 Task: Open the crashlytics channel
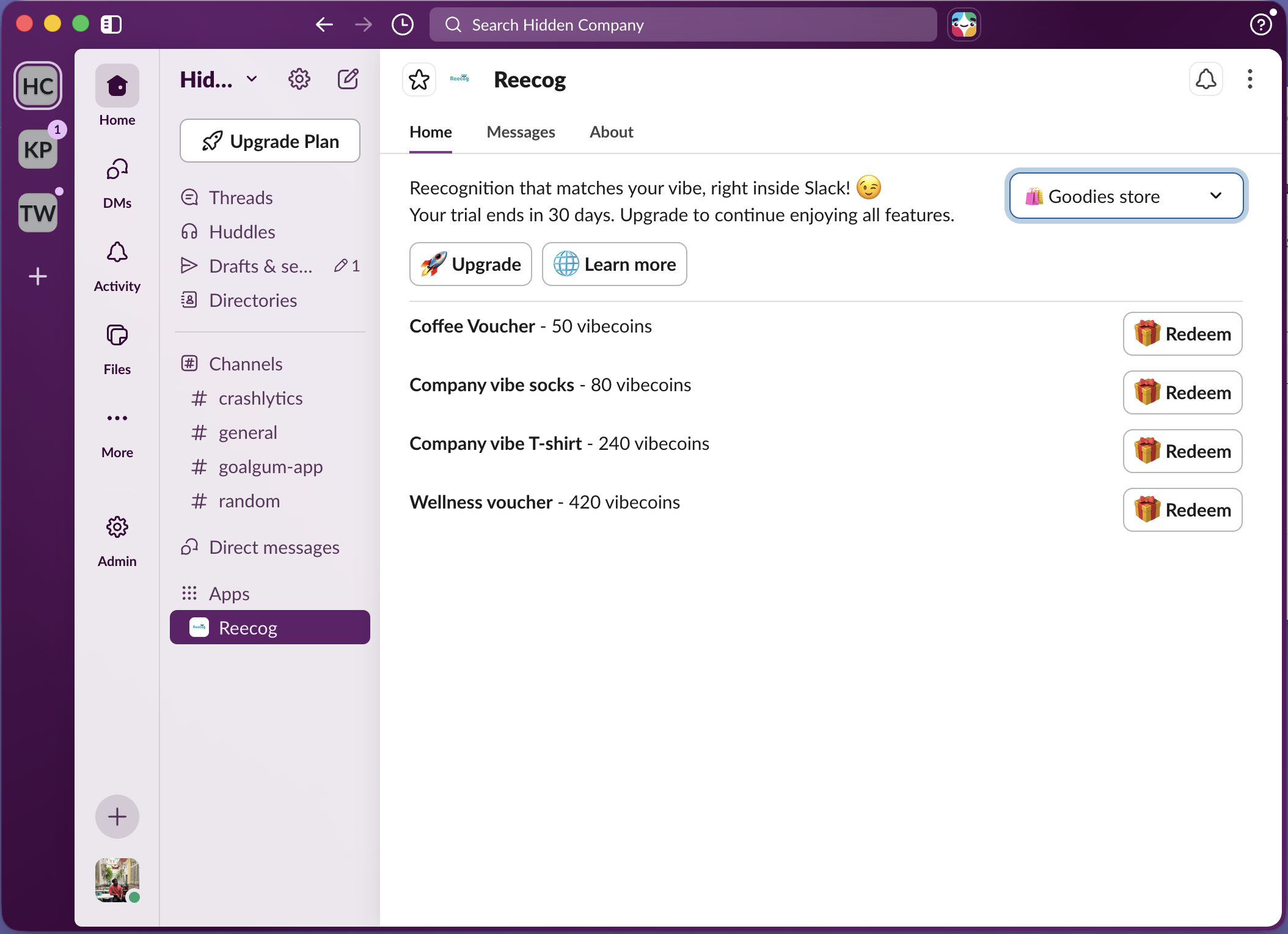[x=270, y=398]
